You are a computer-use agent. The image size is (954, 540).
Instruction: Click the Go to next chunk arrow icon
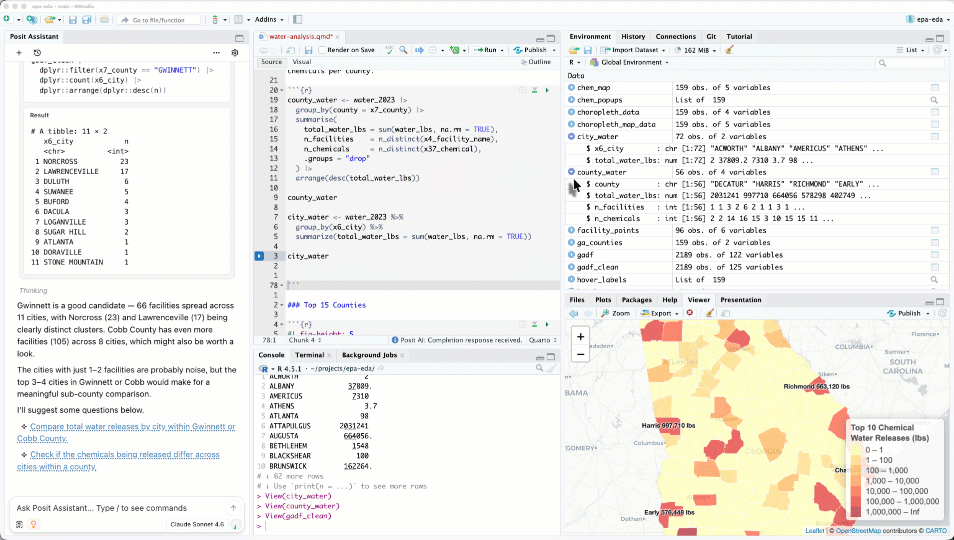click(419, 50)
